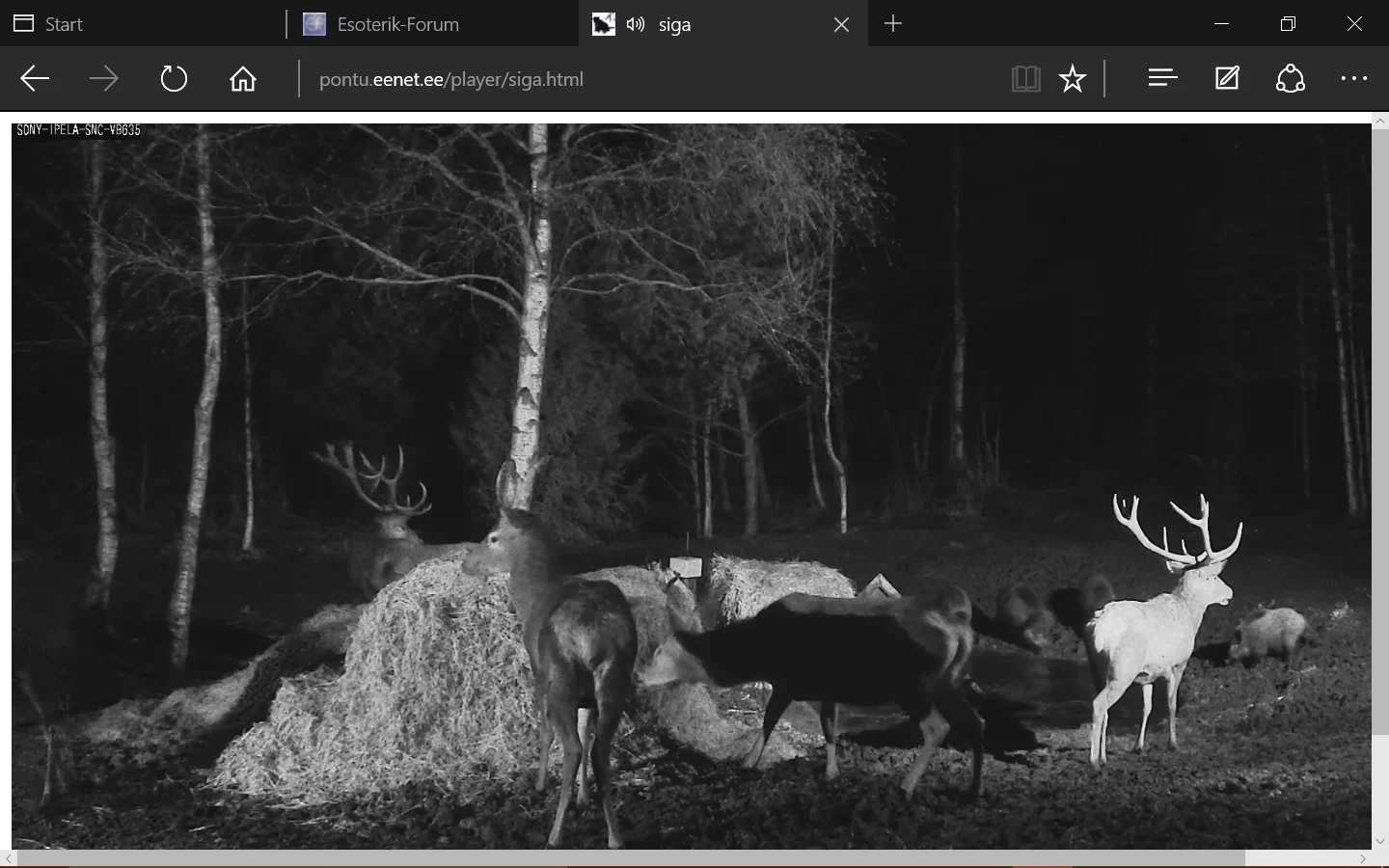Add page to favorites with star
The height and width of the screenshot is (868, 1389).
1073,79
